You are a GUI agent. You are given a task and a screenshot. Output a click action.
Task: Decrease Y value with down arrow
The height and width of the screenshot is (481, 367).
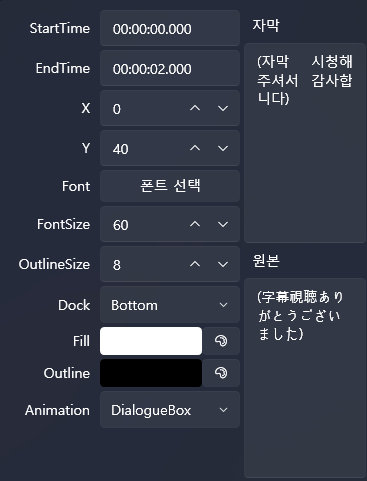coord(223,148)
